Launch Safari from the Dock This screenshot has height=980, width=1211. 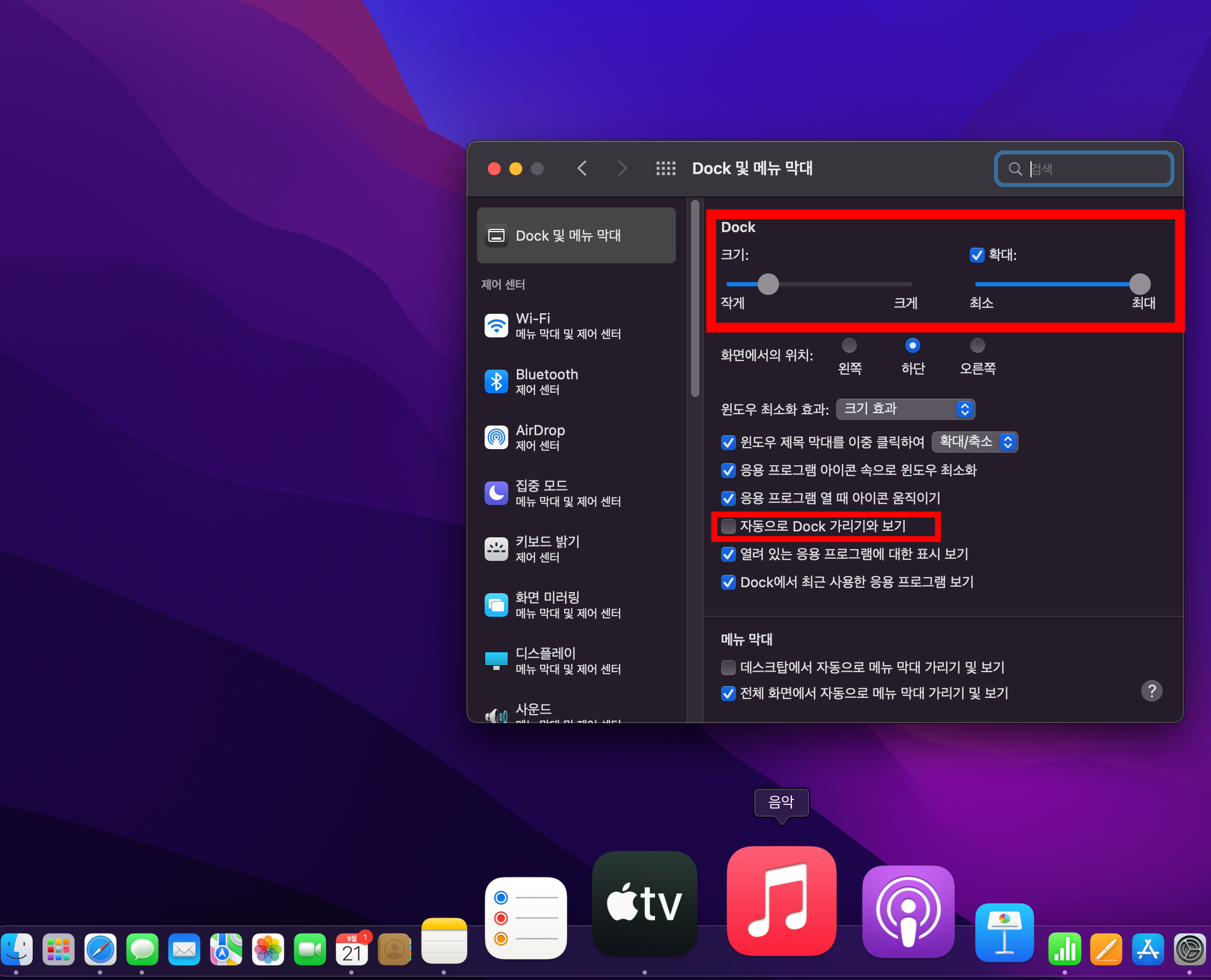100,949
